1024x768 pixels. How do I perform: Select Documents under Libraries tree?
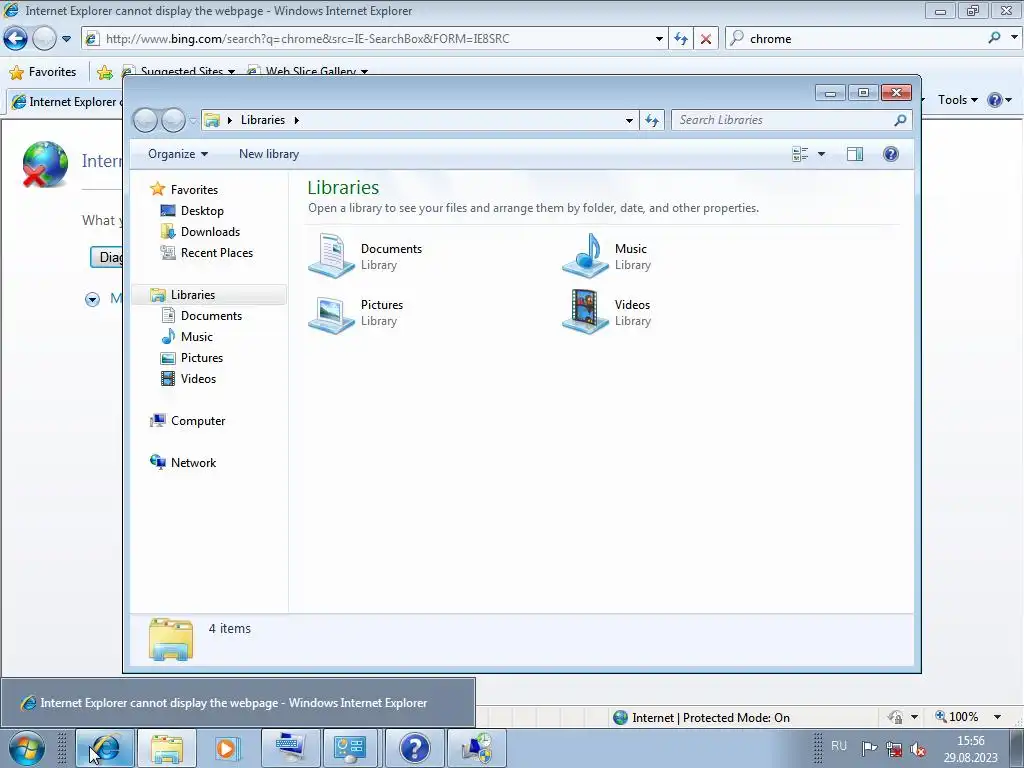coord(211,315)
